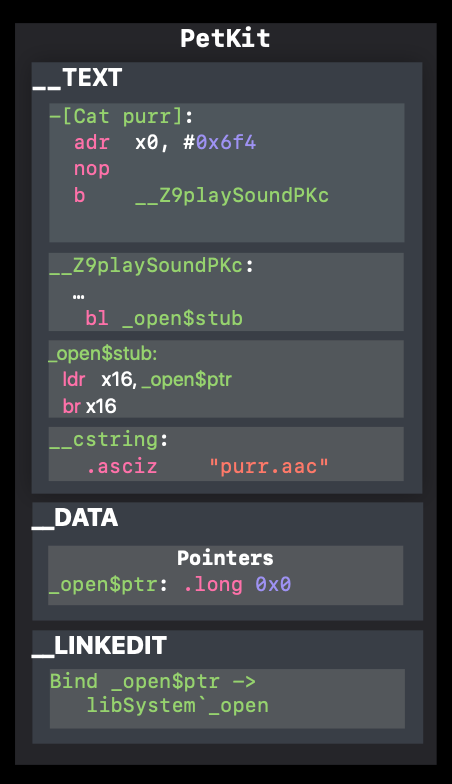Click the ldr x16, _open$ptr line

point(147,380)
